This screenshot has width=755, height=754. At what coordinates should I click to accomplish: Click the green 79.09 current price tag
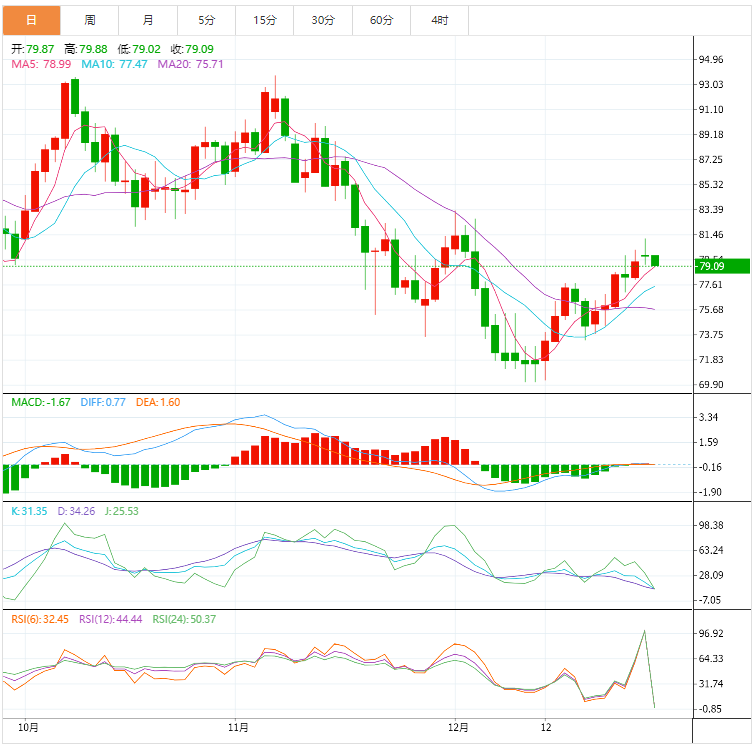pyautogui.click(x=722, y=266)
